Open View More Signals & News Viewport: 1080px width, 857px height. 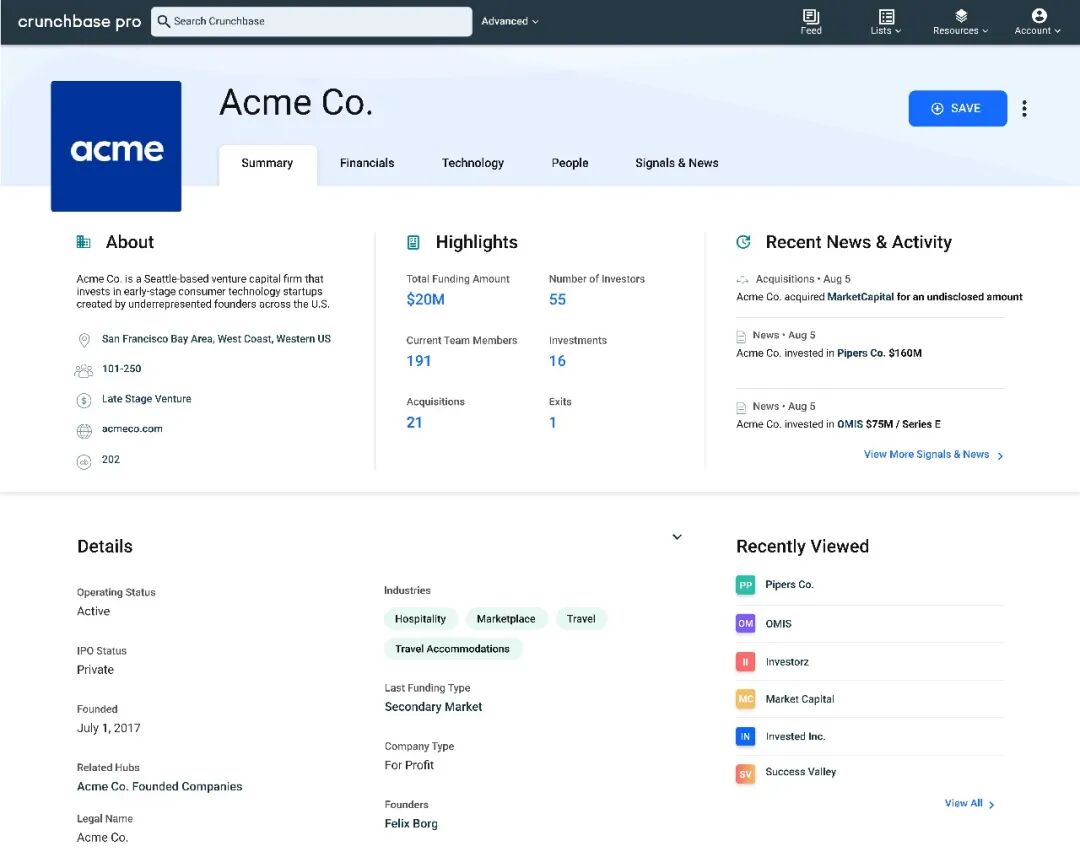933,455
